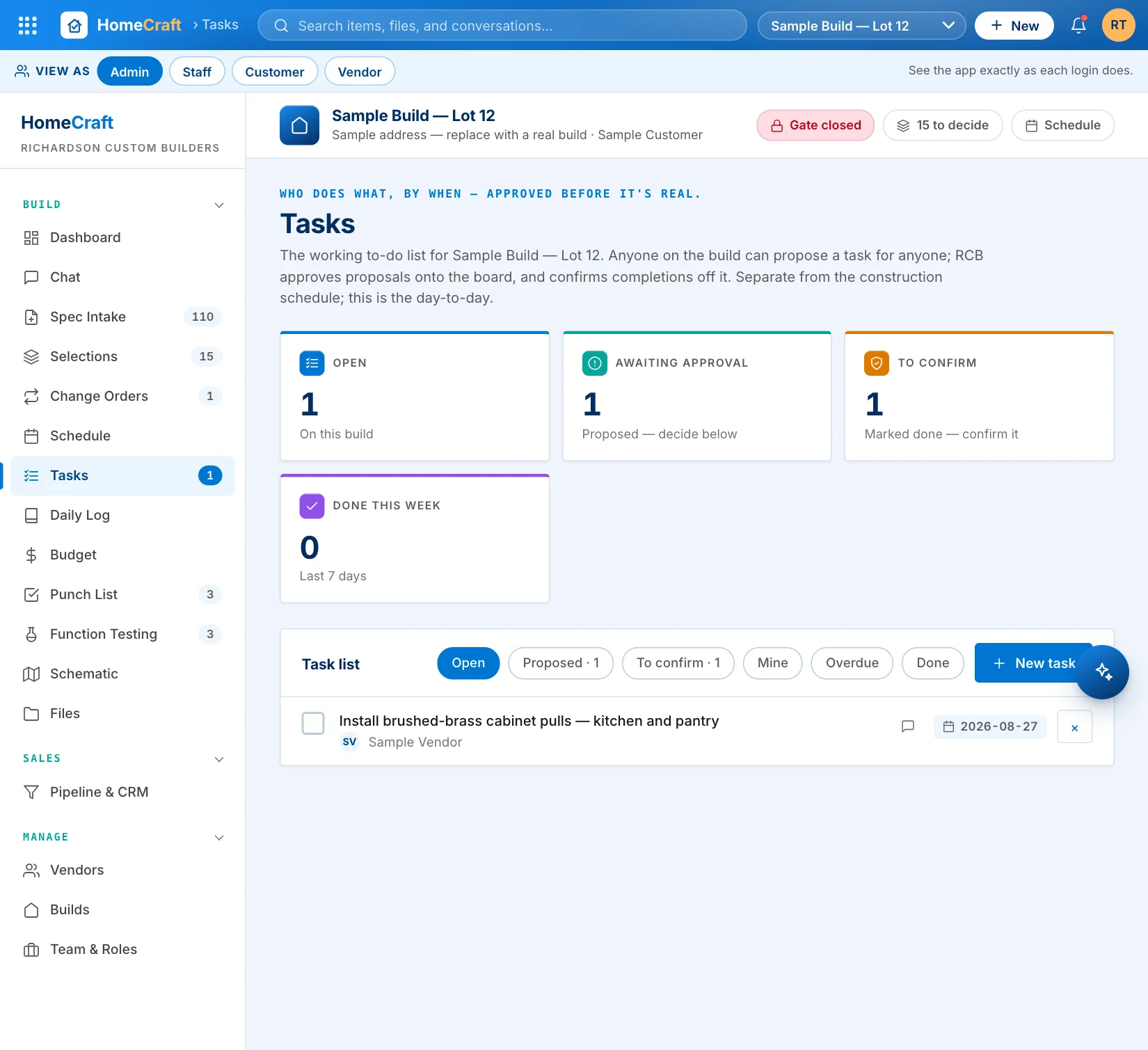Open the RT user avatar
The height and width of the screenshot is (1050, 1148).
[1119, 25]
